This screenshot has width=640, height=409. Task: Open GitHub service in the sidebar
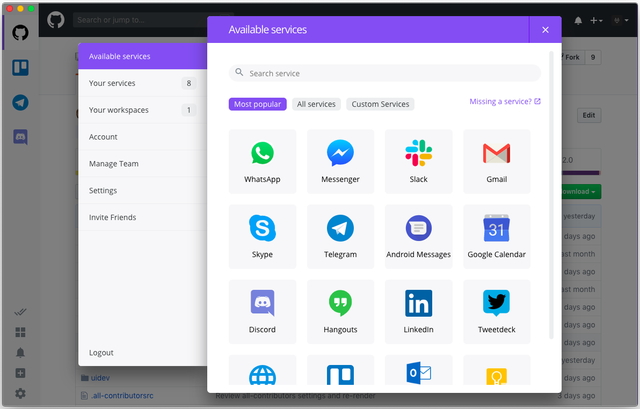[20, 33]
